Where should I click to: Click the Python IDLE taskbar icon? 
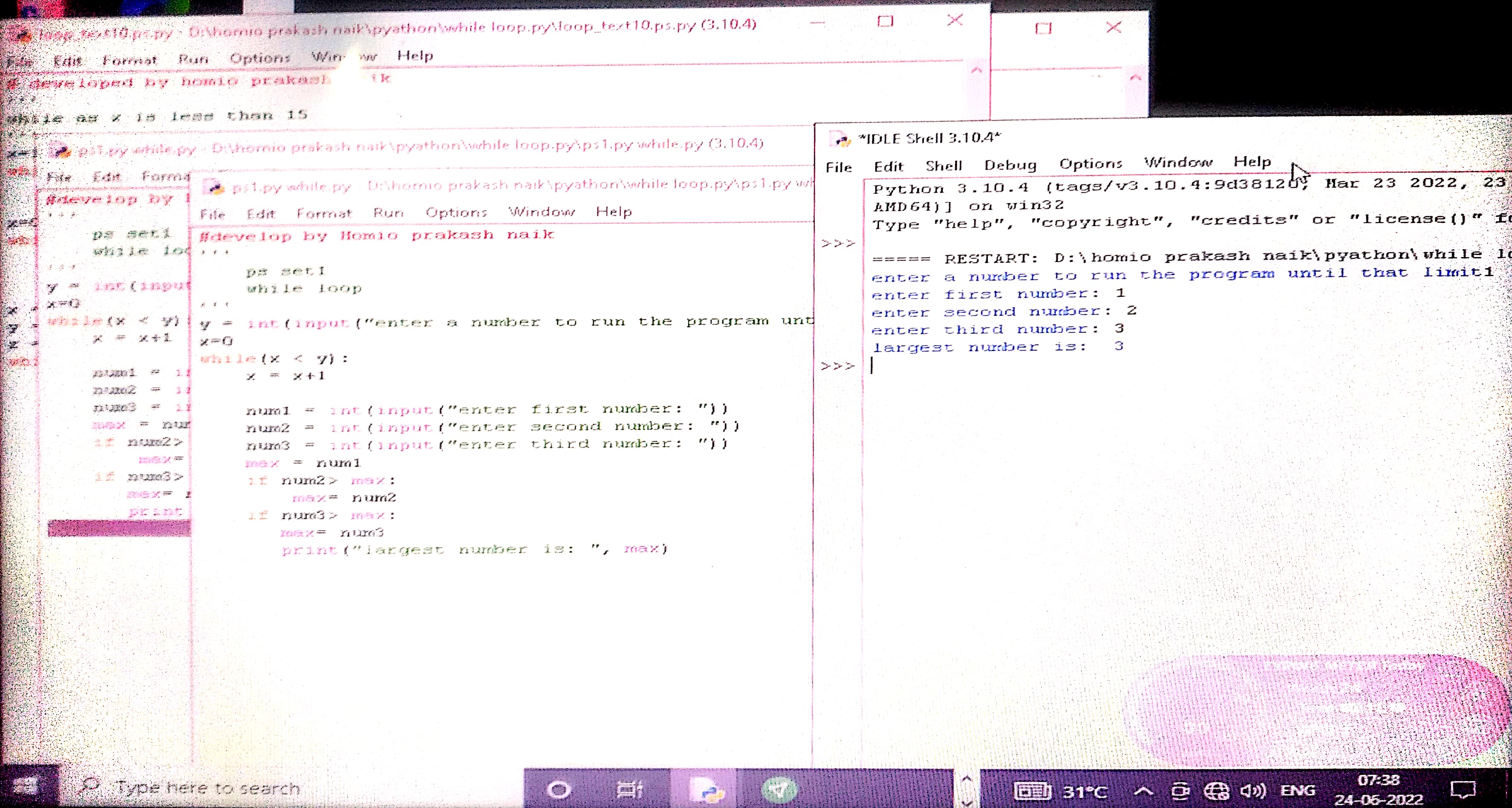click(x=707, y=790)
